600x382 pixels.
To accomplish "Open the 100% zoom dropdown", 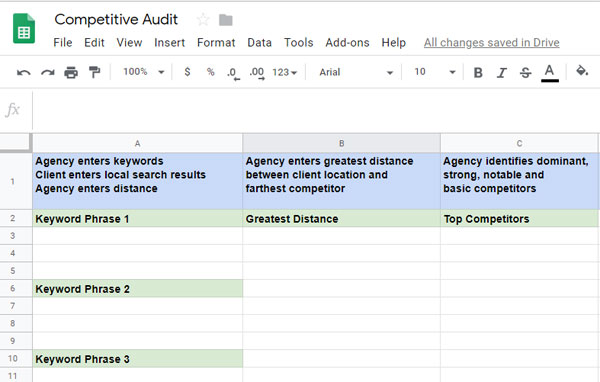I will 144,72.
